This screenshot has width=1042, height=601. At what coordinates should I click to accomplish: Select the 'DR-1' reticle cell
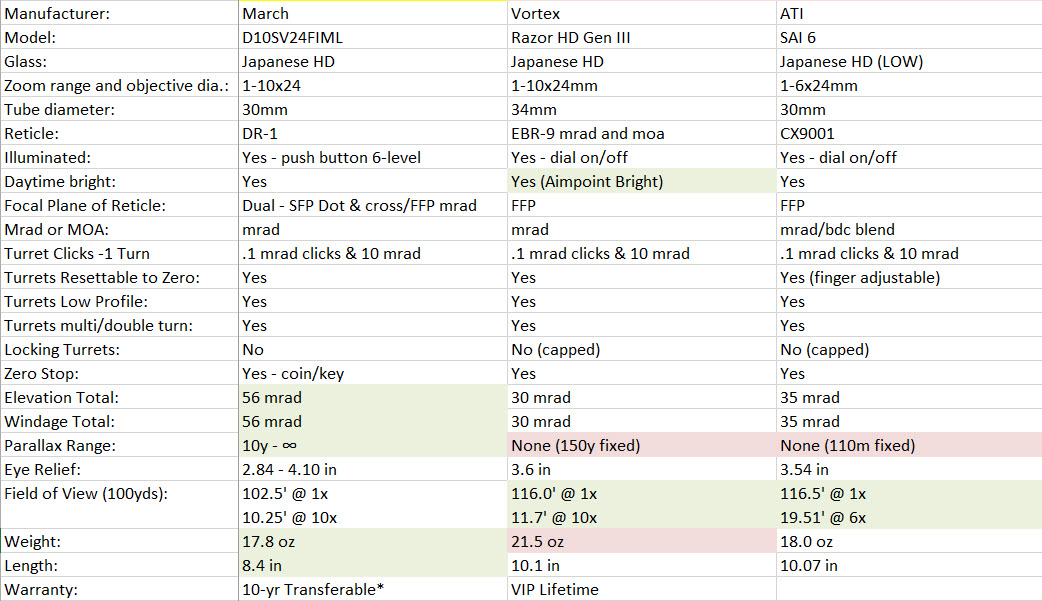point(373,133)
